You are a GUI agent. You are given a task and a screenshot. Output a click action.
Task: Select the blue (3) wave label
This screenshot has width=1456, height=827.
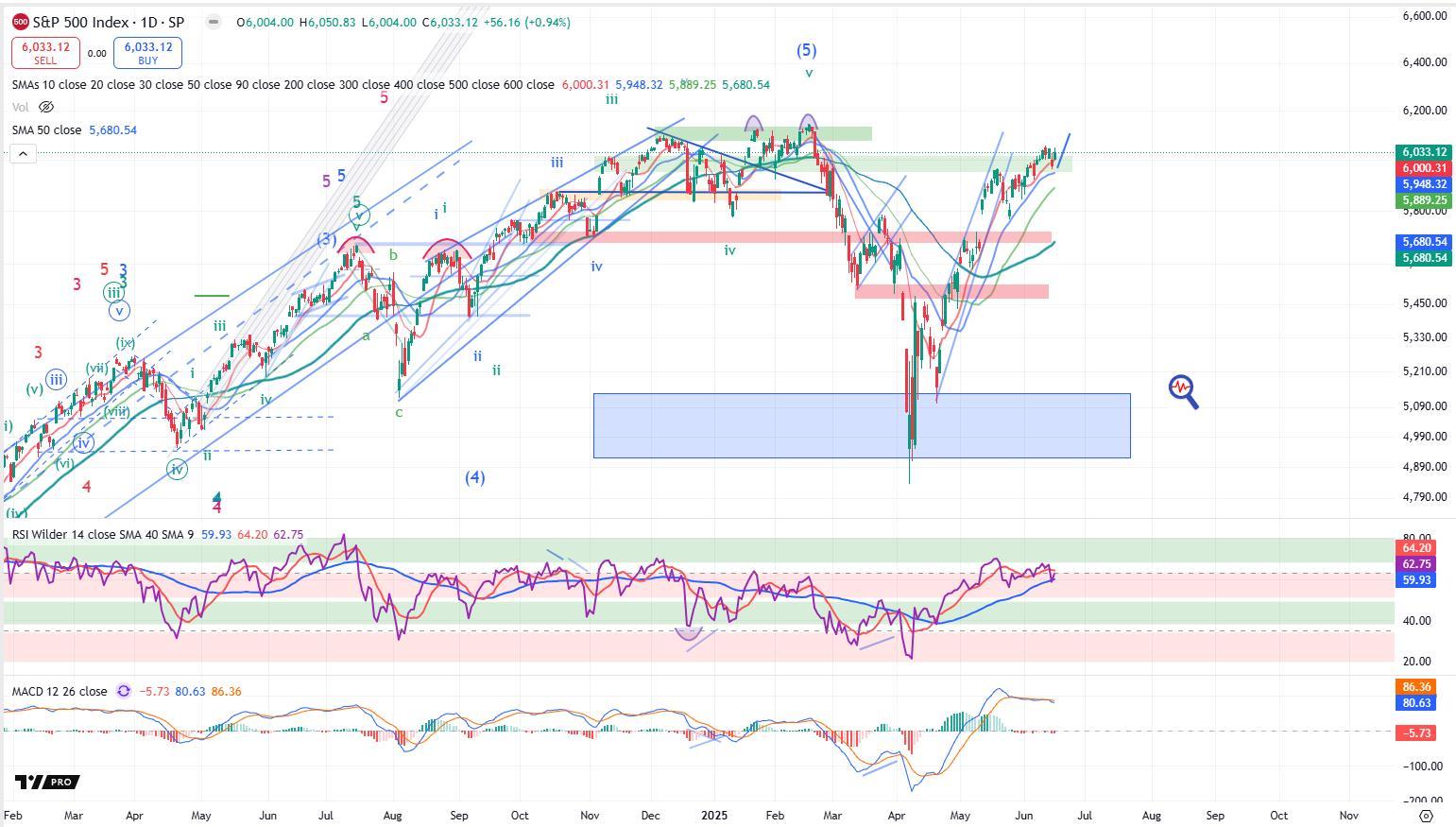(326, 239)
